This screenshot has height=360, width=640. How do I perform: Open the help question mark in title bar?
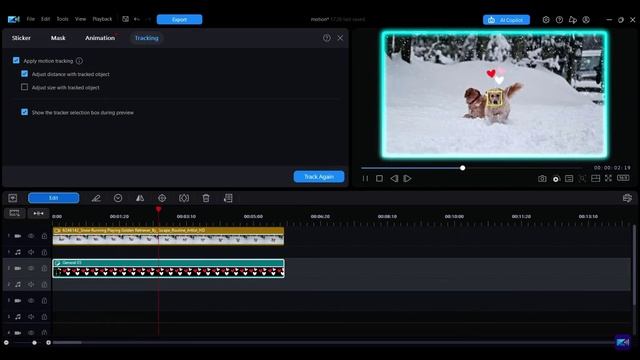[x=559, y=20]
